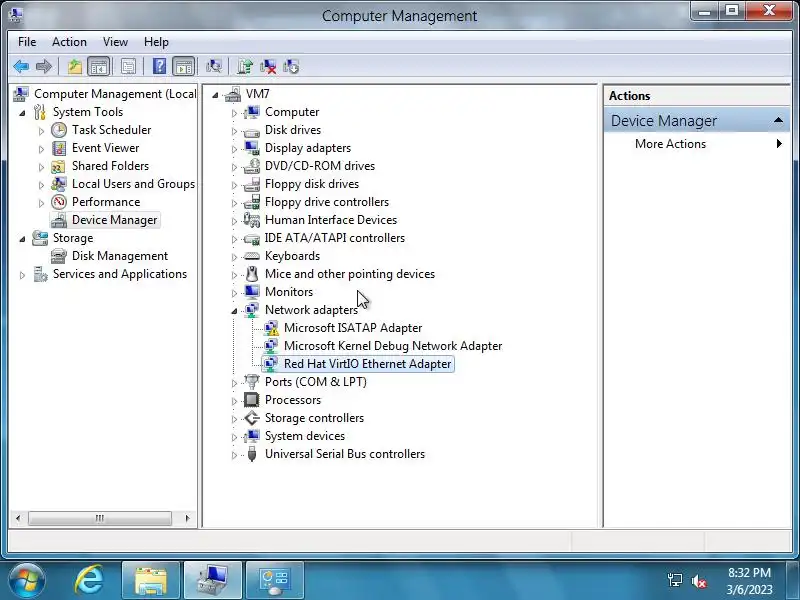Click the Up one level folder icon
Screen dimensions: 800x600
[75, 66]
